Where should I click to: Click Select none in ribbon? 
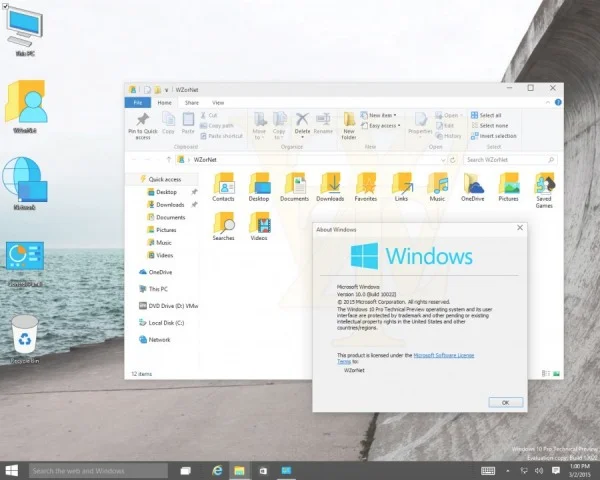click(x=490, y=126)
